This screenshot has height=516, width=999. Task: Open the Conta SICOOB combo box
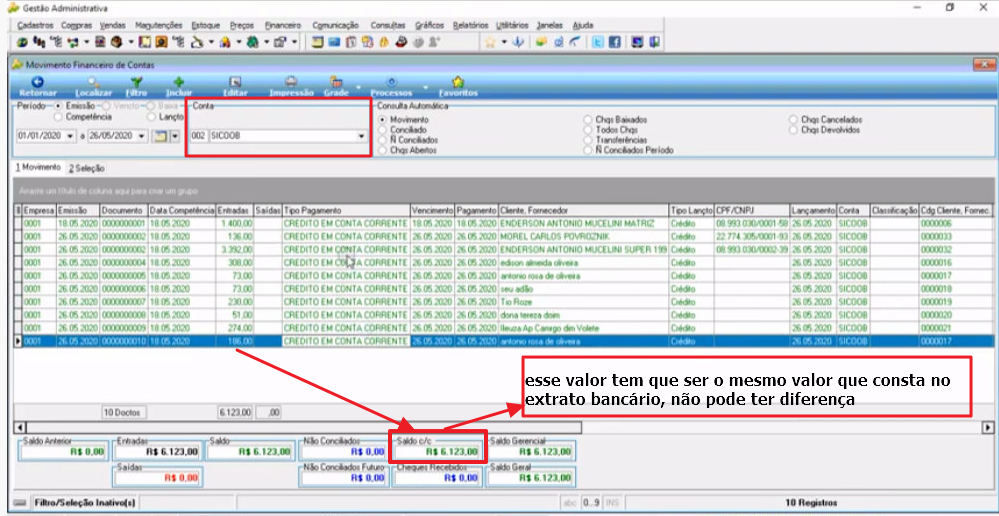coord(362,136)
